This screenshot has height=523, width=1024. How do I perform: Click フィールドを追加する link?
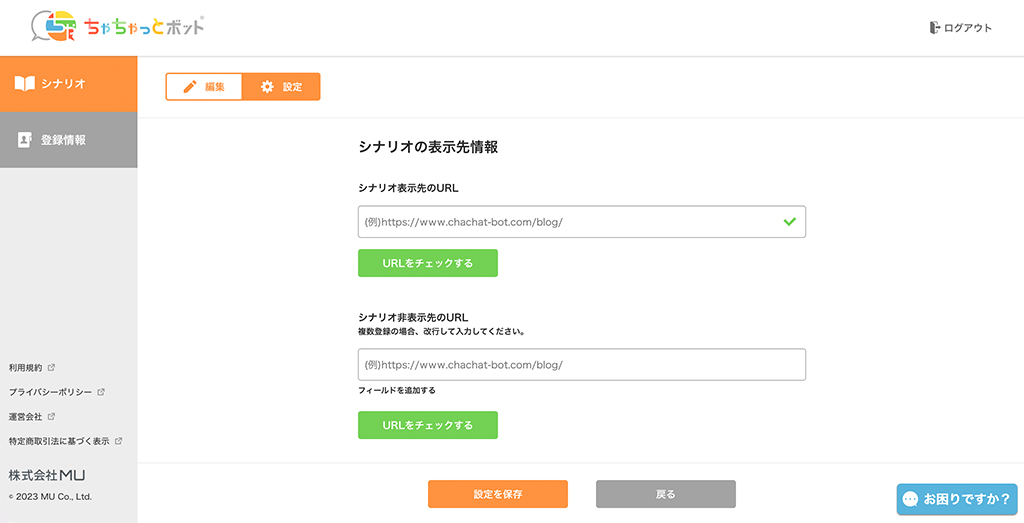[x=397, y=391]
